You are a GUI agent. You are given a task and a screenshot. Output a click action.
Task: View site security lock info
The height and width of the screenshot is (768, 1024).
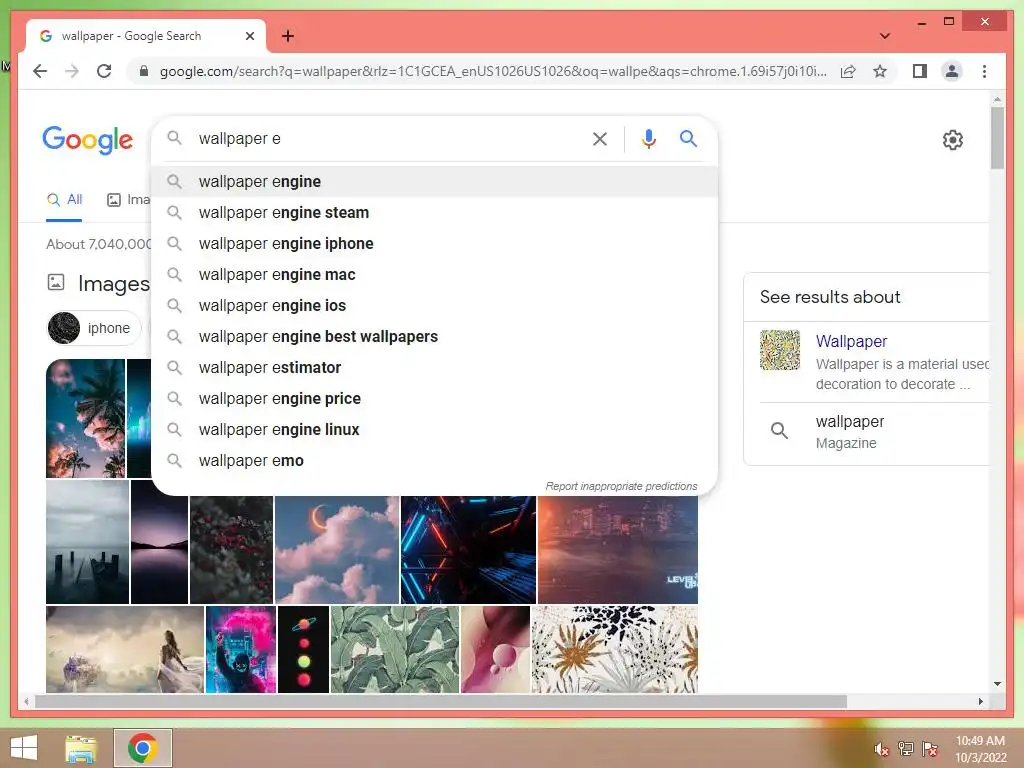pyautogui.click(x=144, y=71)
